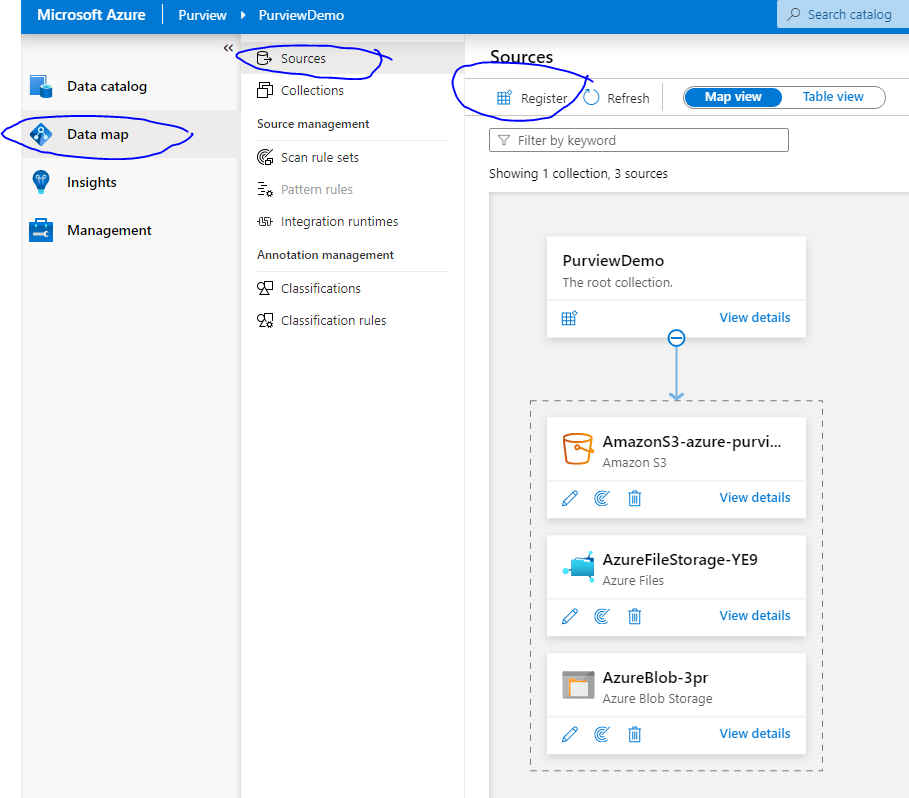This screenshot has height=798, width=909.
Task: Click the Azure Files source thumbnail
Action: coord(578,567)
